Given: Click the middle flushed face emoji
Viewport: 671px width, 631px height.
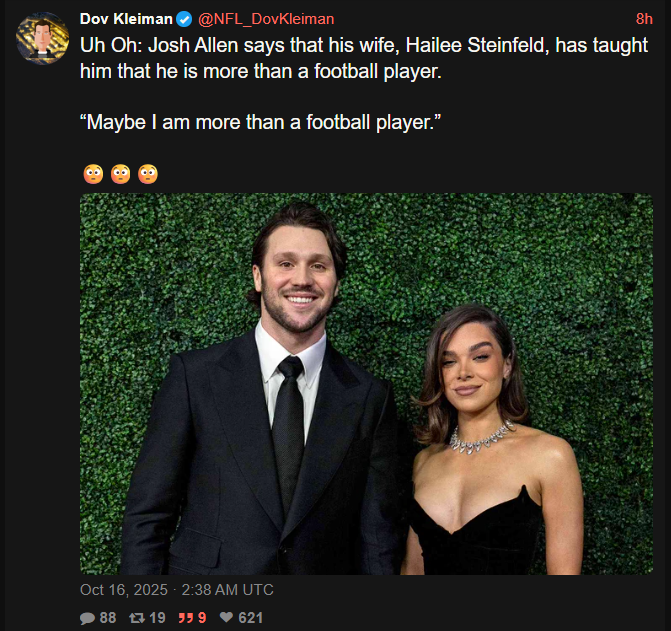Looking at the screenshot, I should (x=120, y=174).
